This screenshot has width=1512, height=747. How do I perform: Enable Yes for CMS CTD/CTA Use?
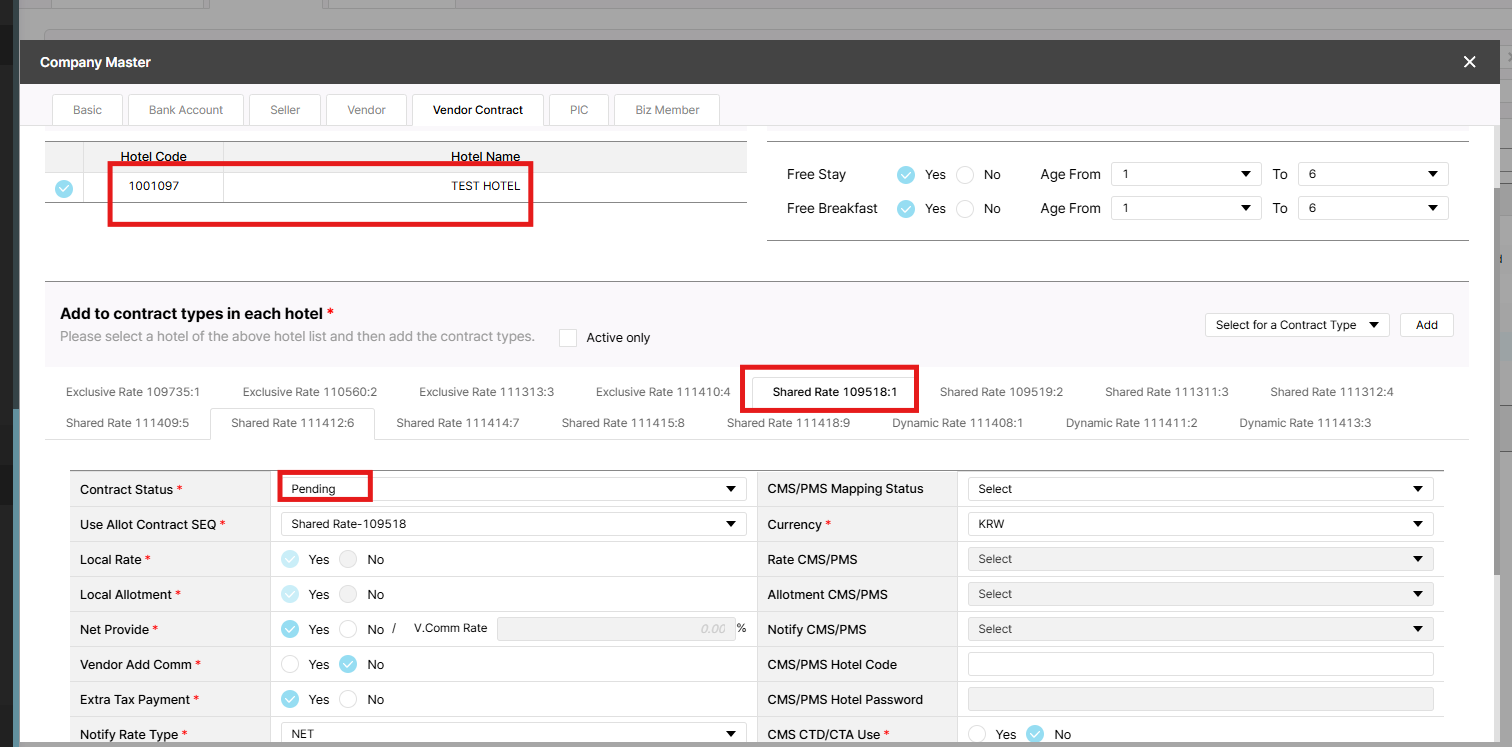[978, 734]
